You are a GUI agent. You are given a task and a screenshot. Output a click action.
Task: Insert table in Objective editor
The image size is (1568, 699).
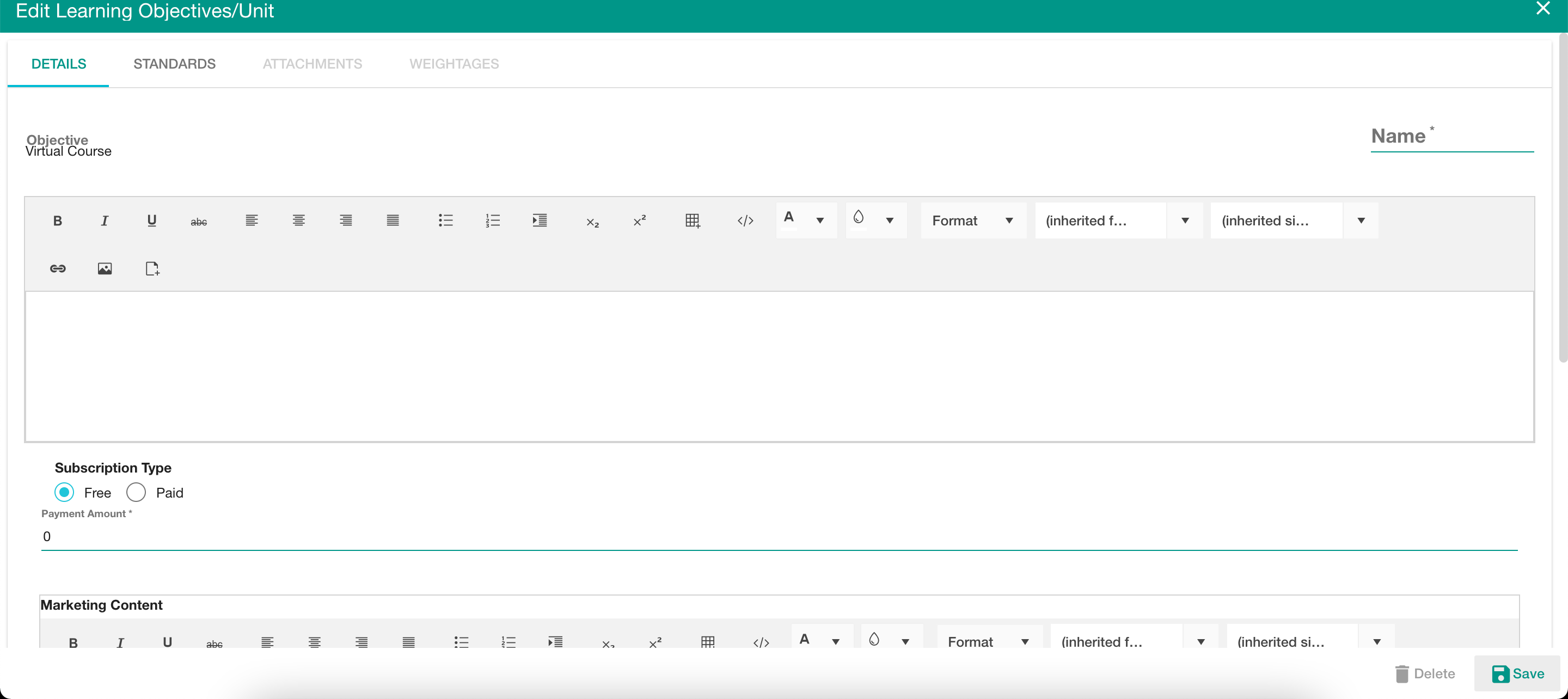693,220
